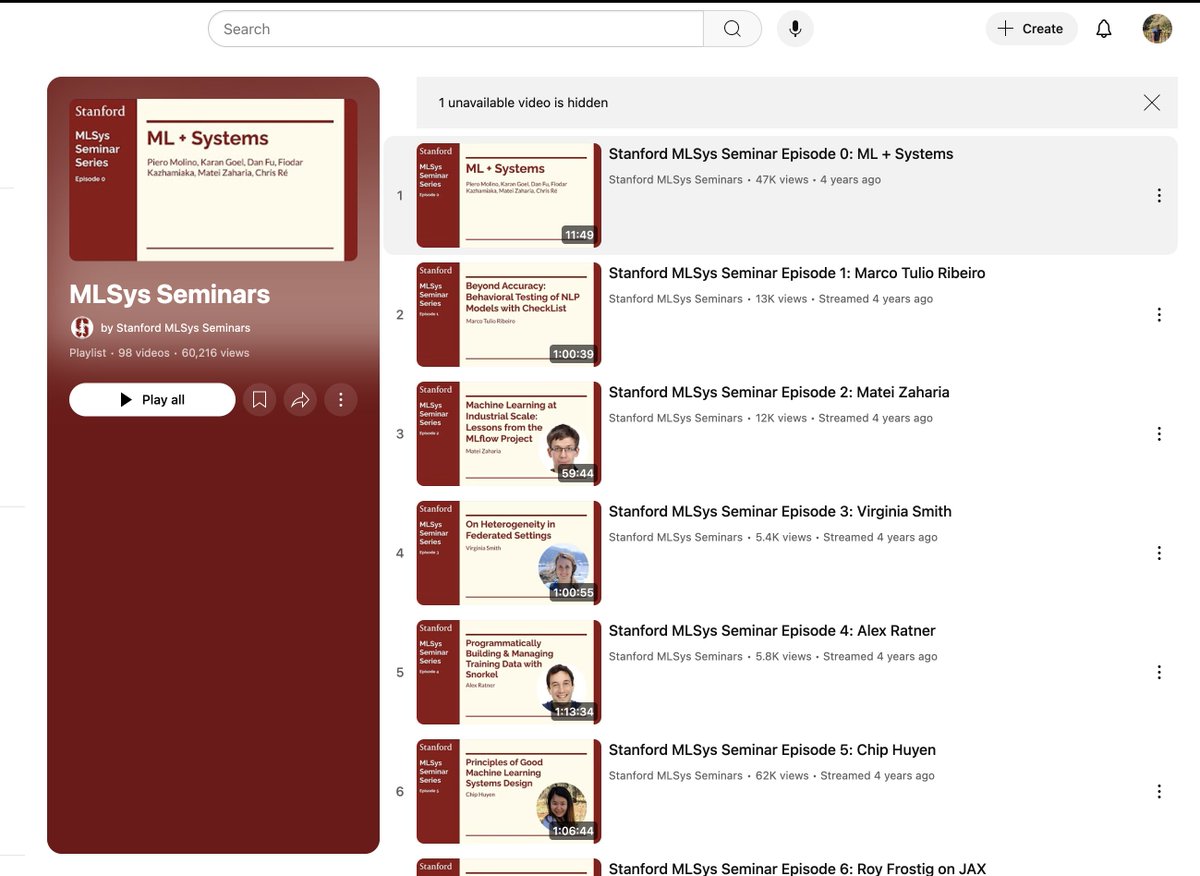Screen dimensions: 1200x876
Task: Save the playlist using the bookmark icon
Action: (259, 399)
